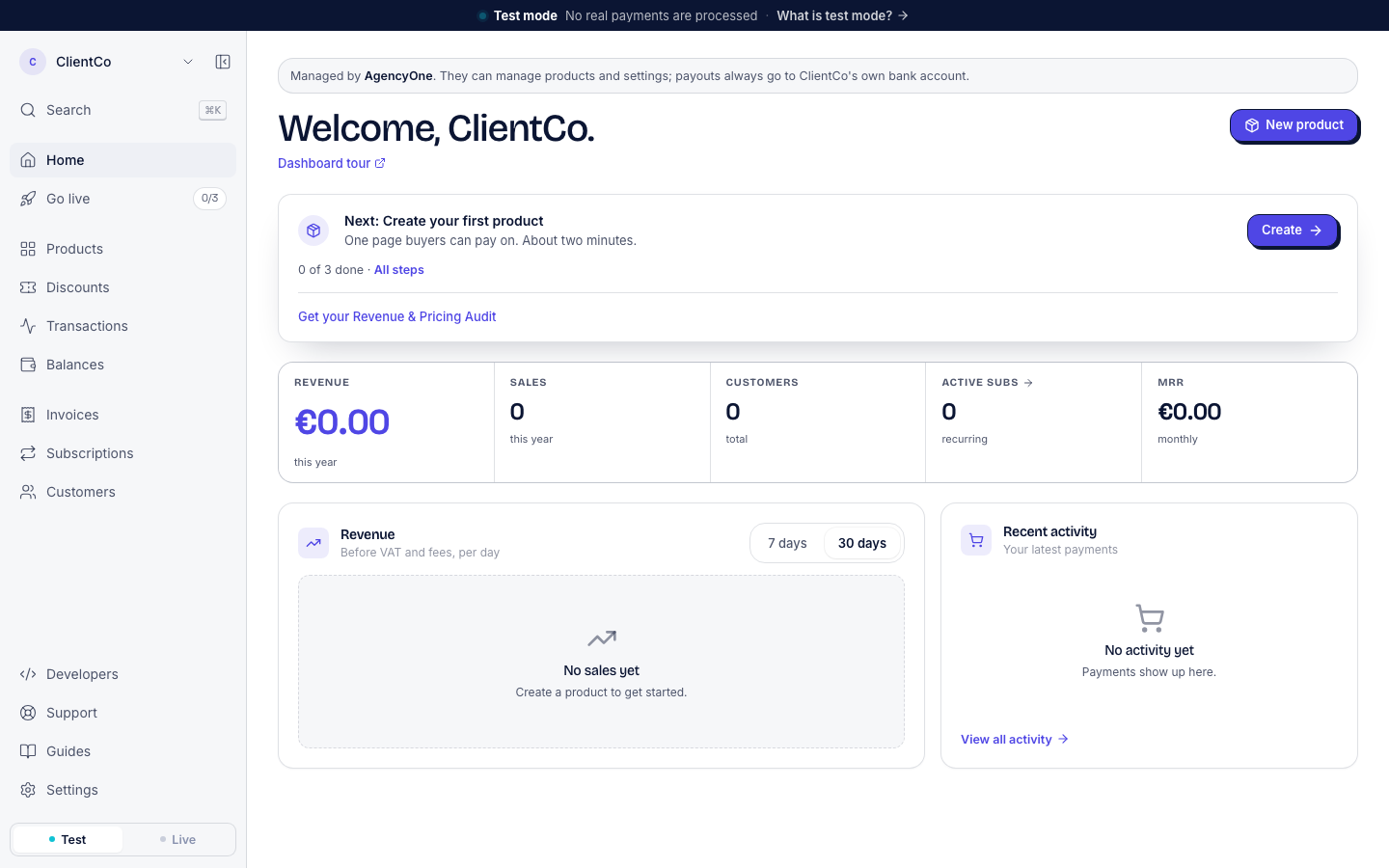This screenshot has height=868, width=1389.
Task: Click the €0.00 revenue value
Action: pyautogui.click(x=341, y=422)
